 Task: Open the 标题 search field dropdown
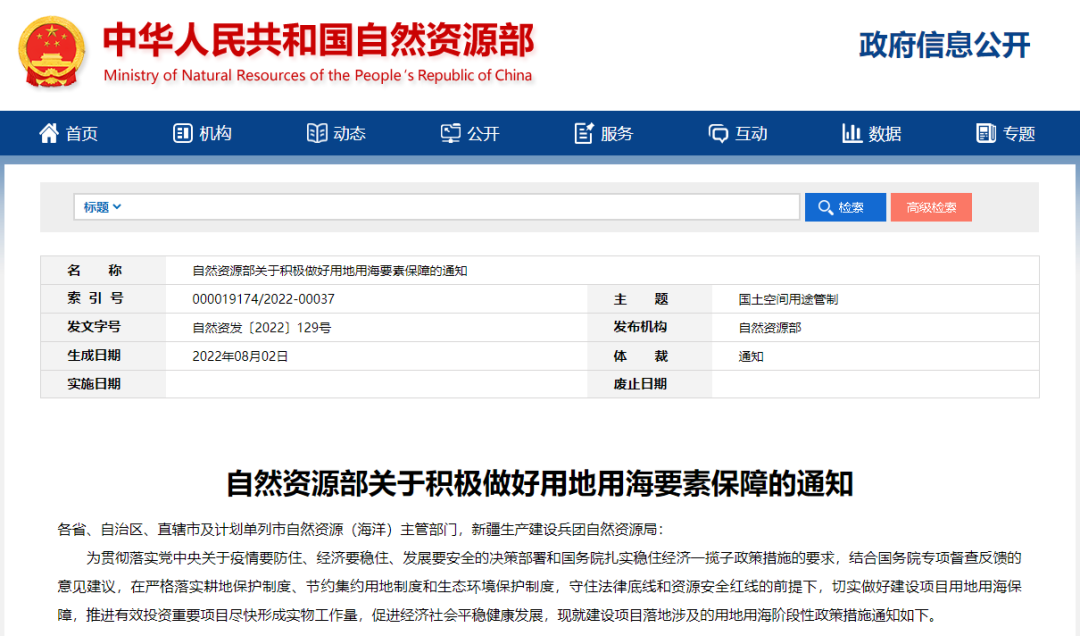(x=102, y=207)
